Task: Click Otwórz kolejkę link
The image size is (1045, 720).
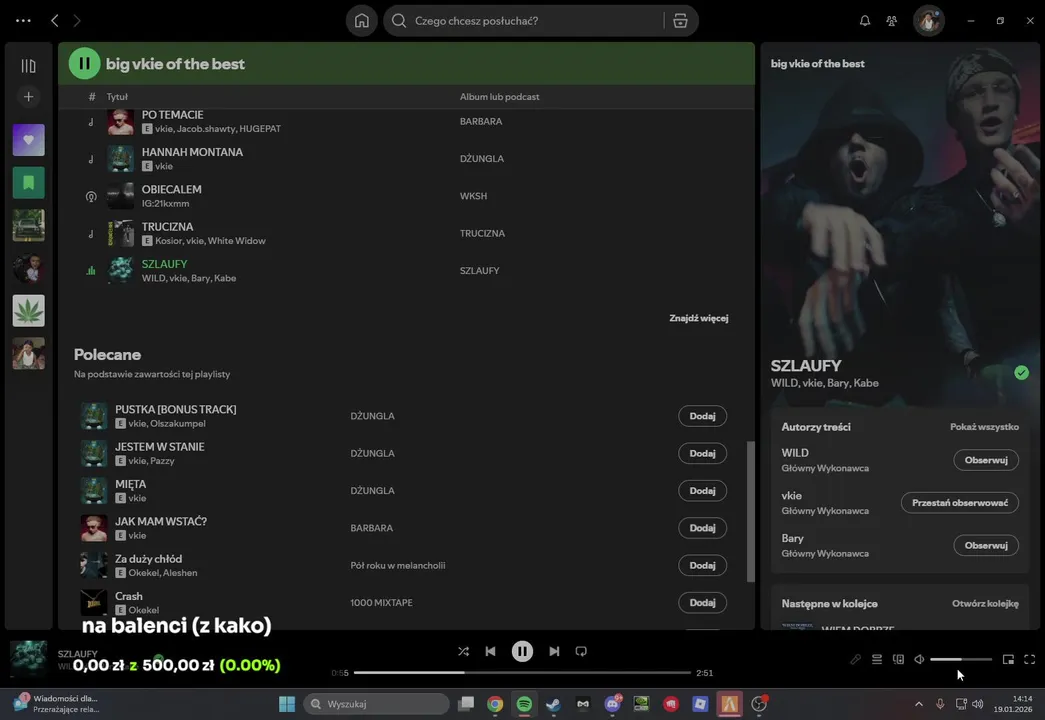Action: (984, 603)
